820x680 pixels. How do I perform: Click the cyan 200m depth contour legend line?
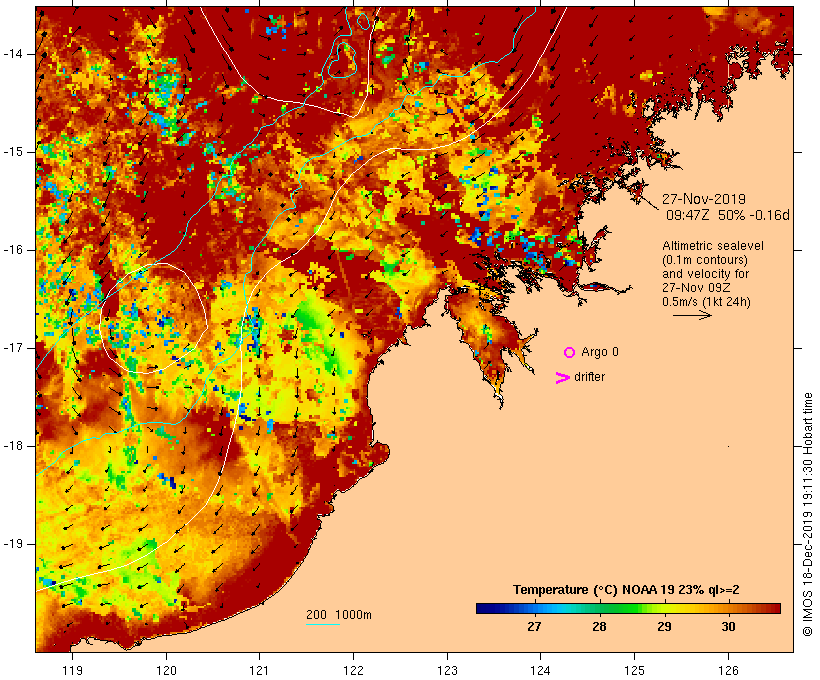click(x=323, y=624)
